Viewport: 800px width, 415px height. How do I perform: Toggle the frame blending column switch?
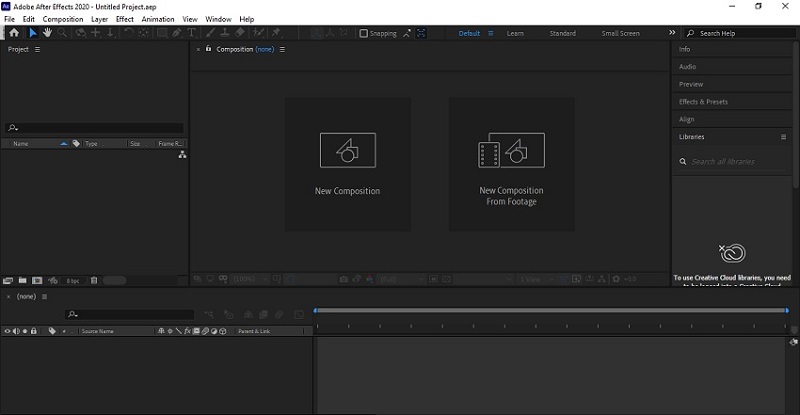click(196, 331)
